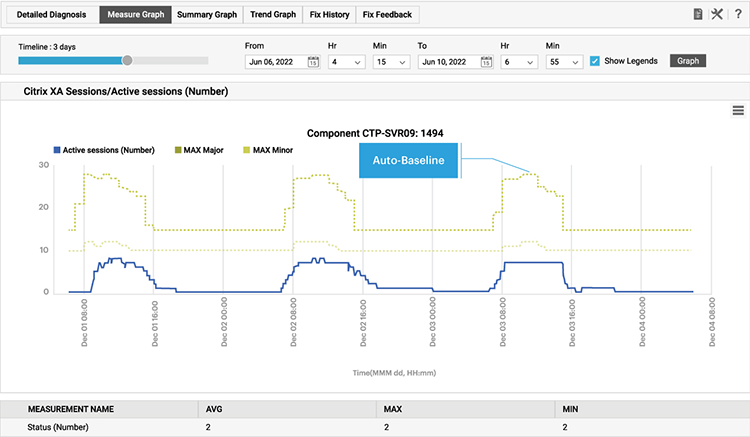
Task: Uncheck the Show Legends checkbox
Action: pyautogui.click(x=595, y=61)
